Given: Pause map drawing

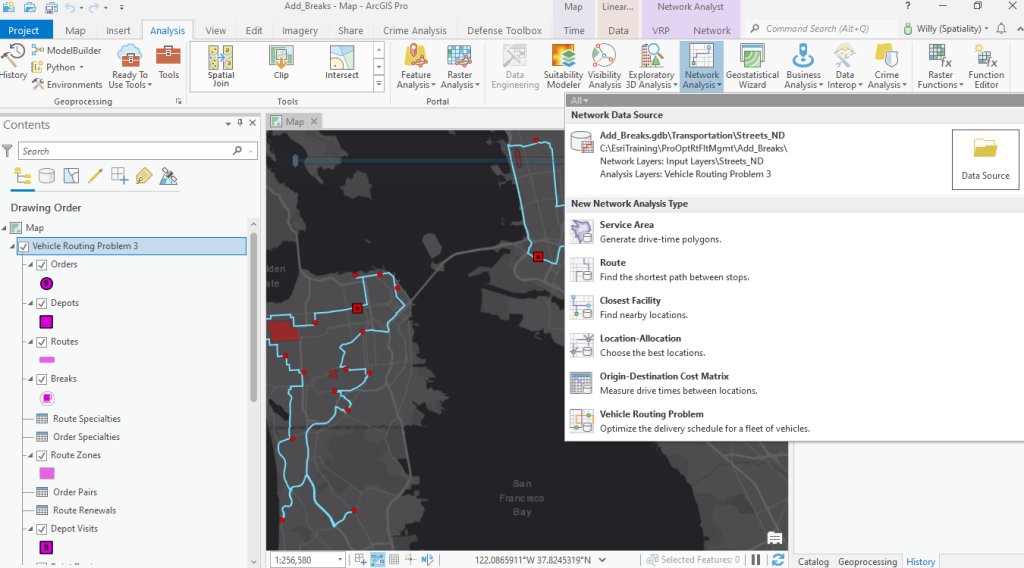Looking at the screenshot, I should [756, 560].
